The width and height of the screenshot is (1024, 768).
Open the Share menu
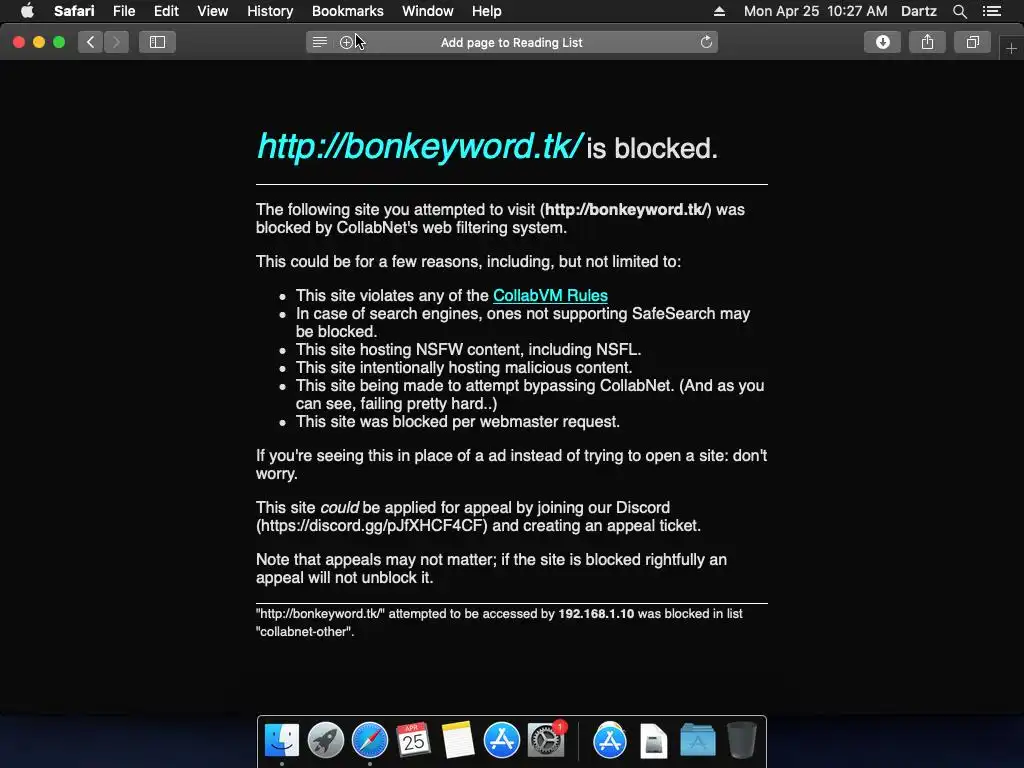[927, 42]
